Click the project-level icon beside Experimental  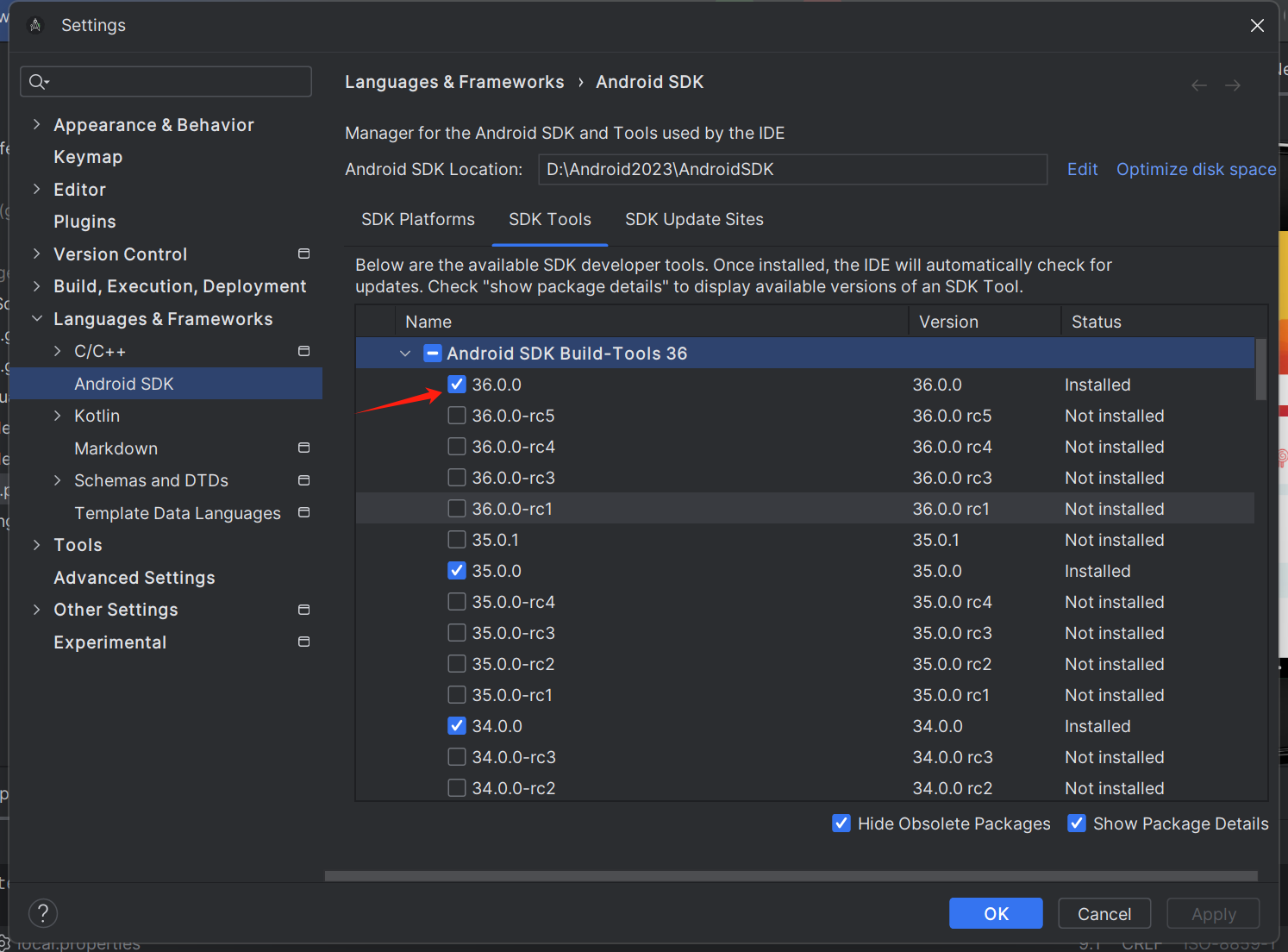303,642
